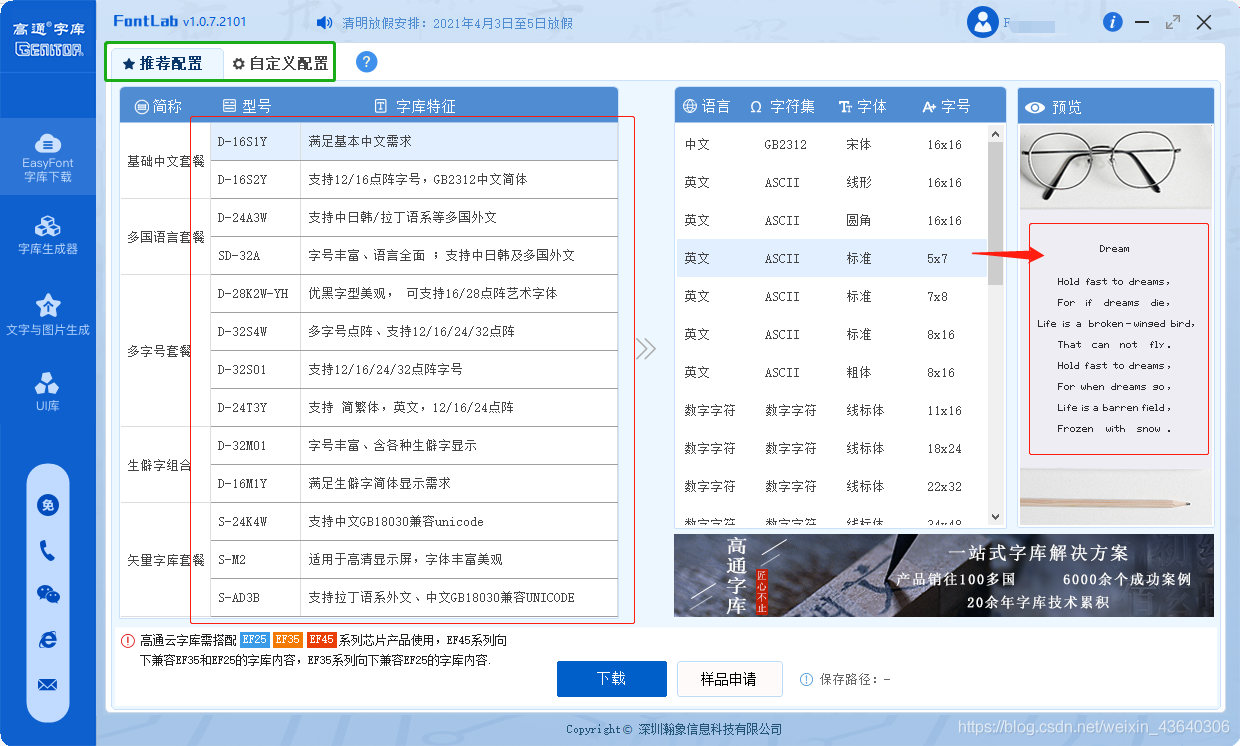The image size is (1240, 746).
Task: Select the ASCII 线形 16x16 font row
Action: click(832, 183)
